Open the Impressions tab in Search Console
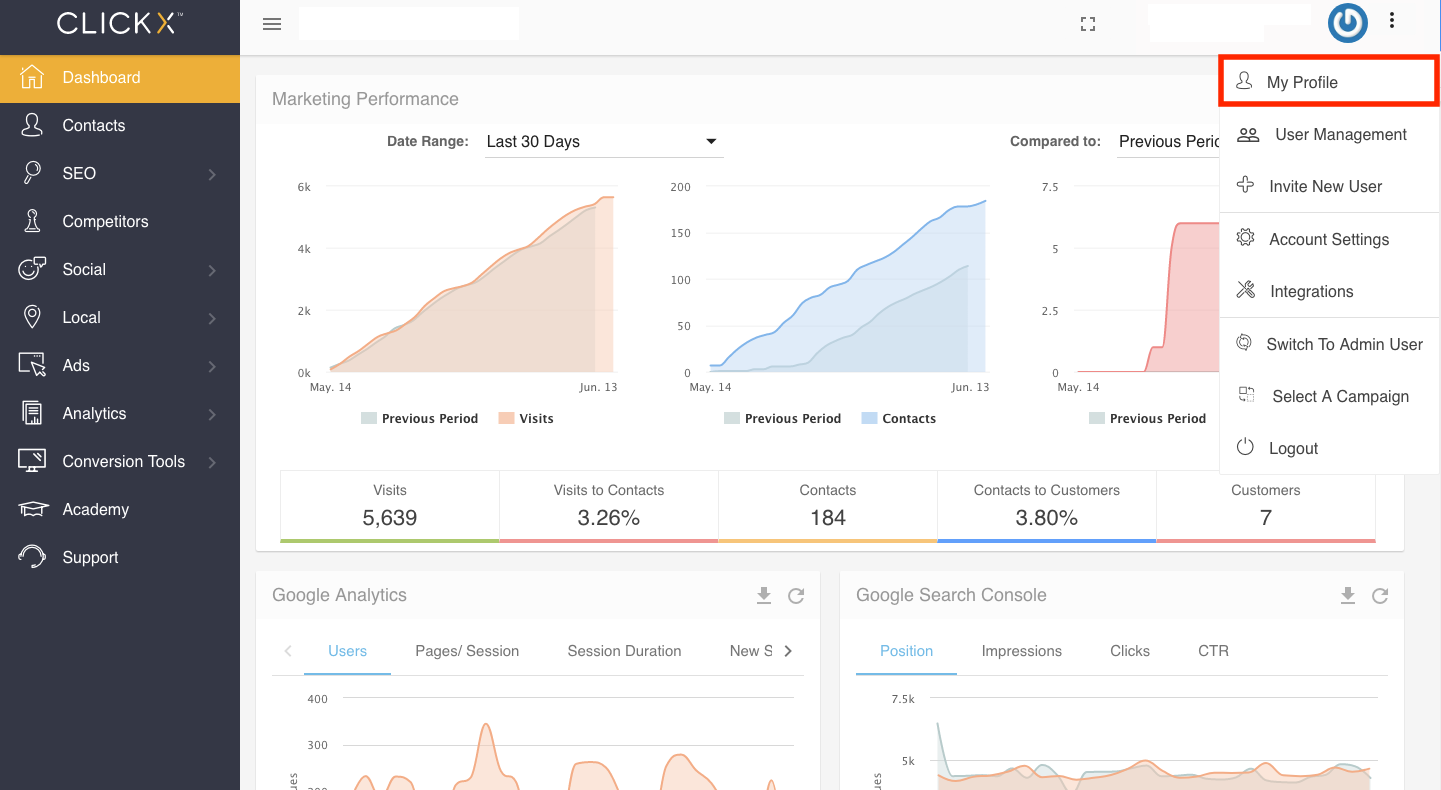Image resolution: width=1441 pixels, height=790 pixels. (x=1021, y=651)
